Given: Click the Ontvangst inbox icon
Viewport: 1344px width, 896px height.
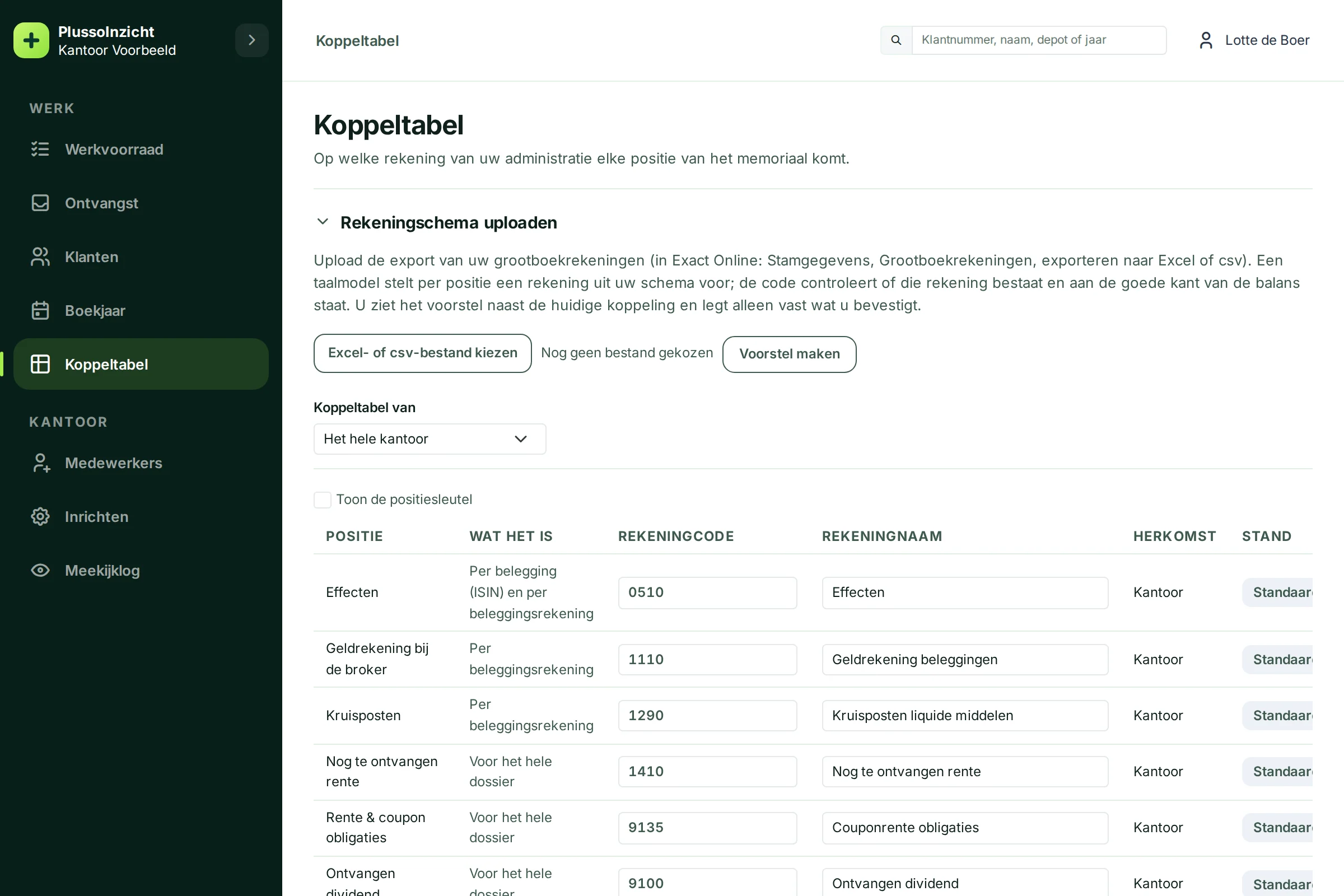Looking at the screenshot, I should point(40,203).
